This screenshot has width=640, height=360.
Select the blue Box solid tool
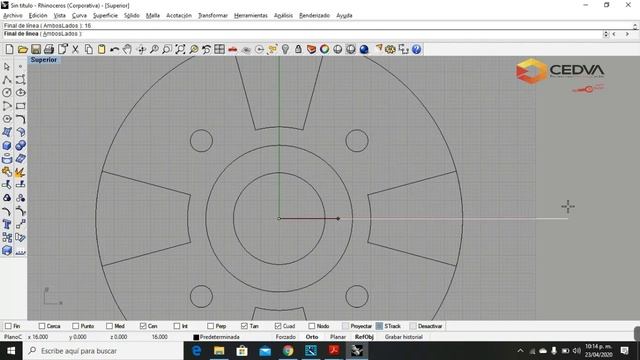click(x=7, y=145)
